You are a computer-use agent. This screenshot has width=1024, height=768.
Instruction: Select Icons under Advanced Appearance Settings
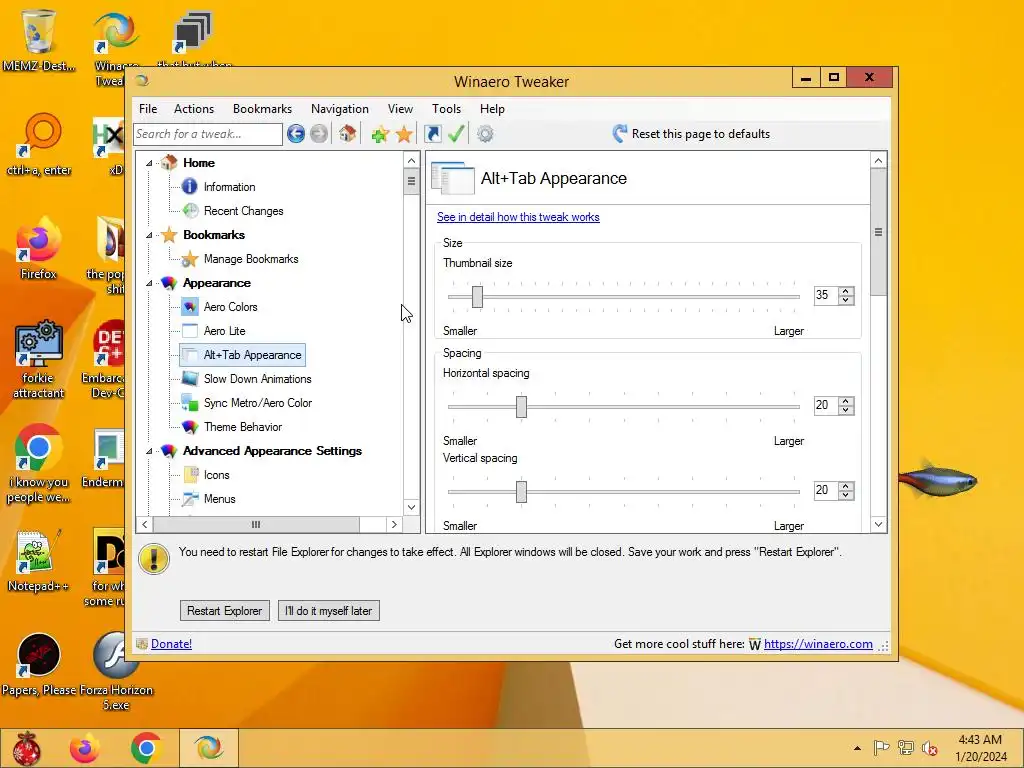coord(216,475)
